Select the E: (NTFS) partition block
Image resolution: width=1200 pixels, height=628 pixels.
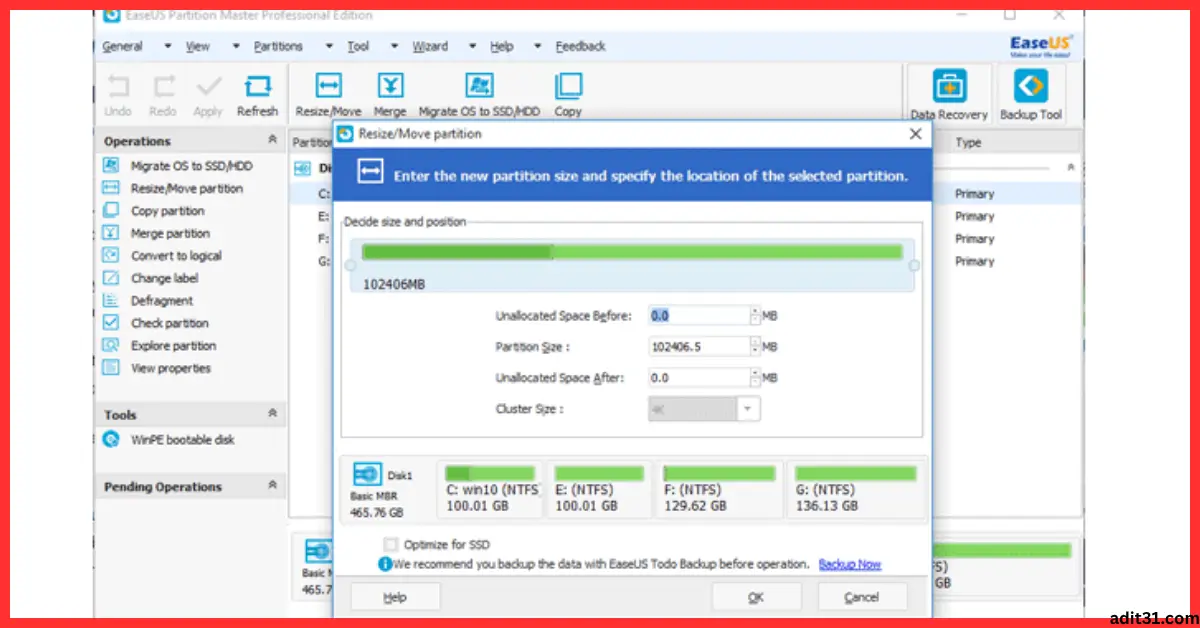(x=599, y=489)
